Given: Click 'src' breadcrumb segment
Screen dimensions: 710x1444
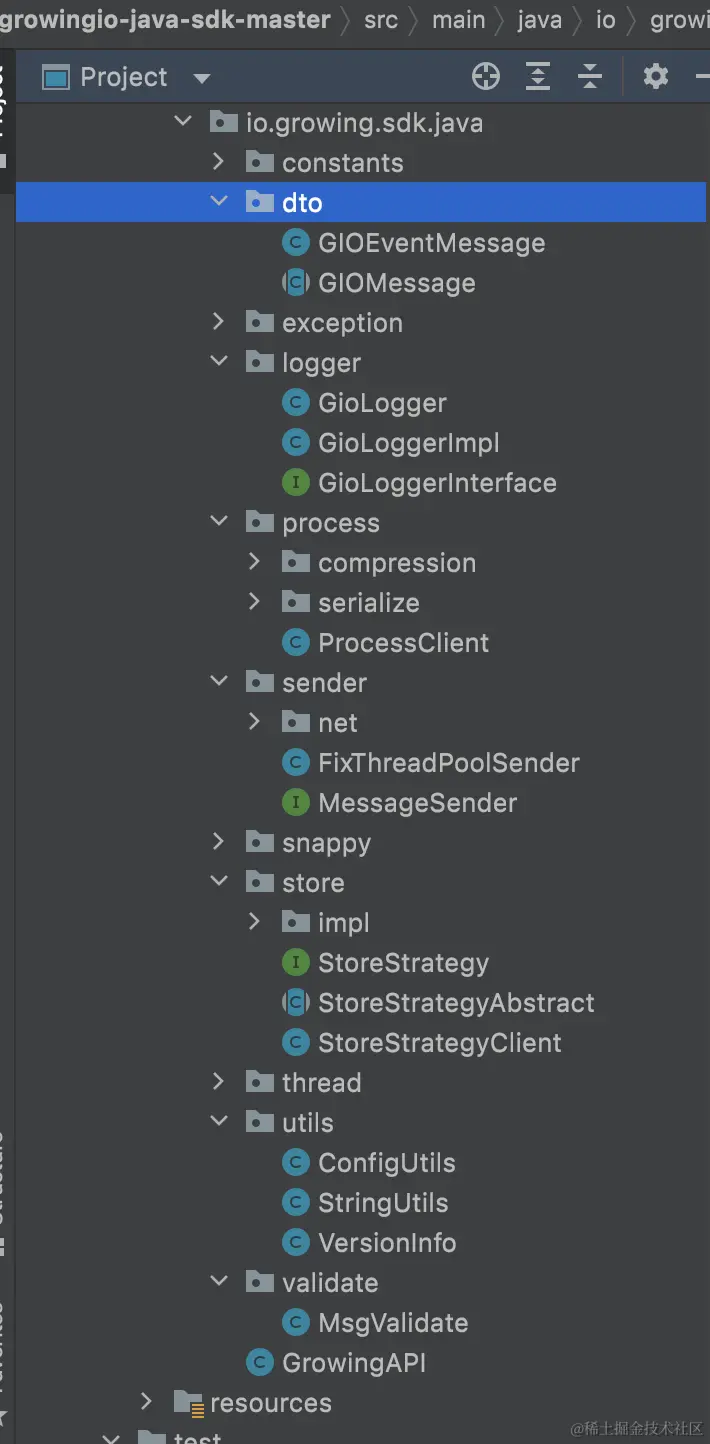Looking at the screenshot, I should [381, 20].
